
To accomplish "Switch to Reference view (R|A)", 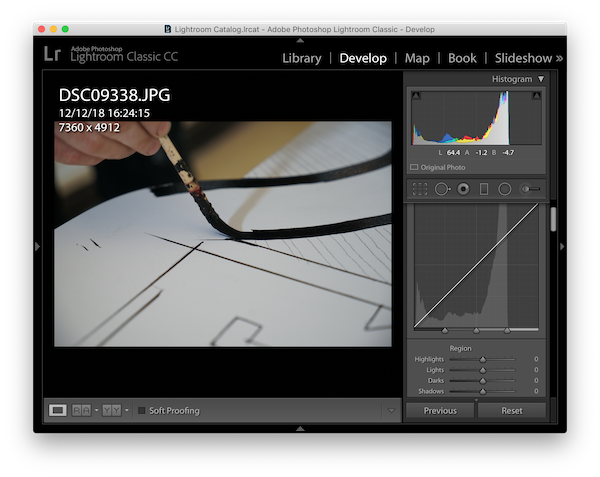I will (82, 410).
